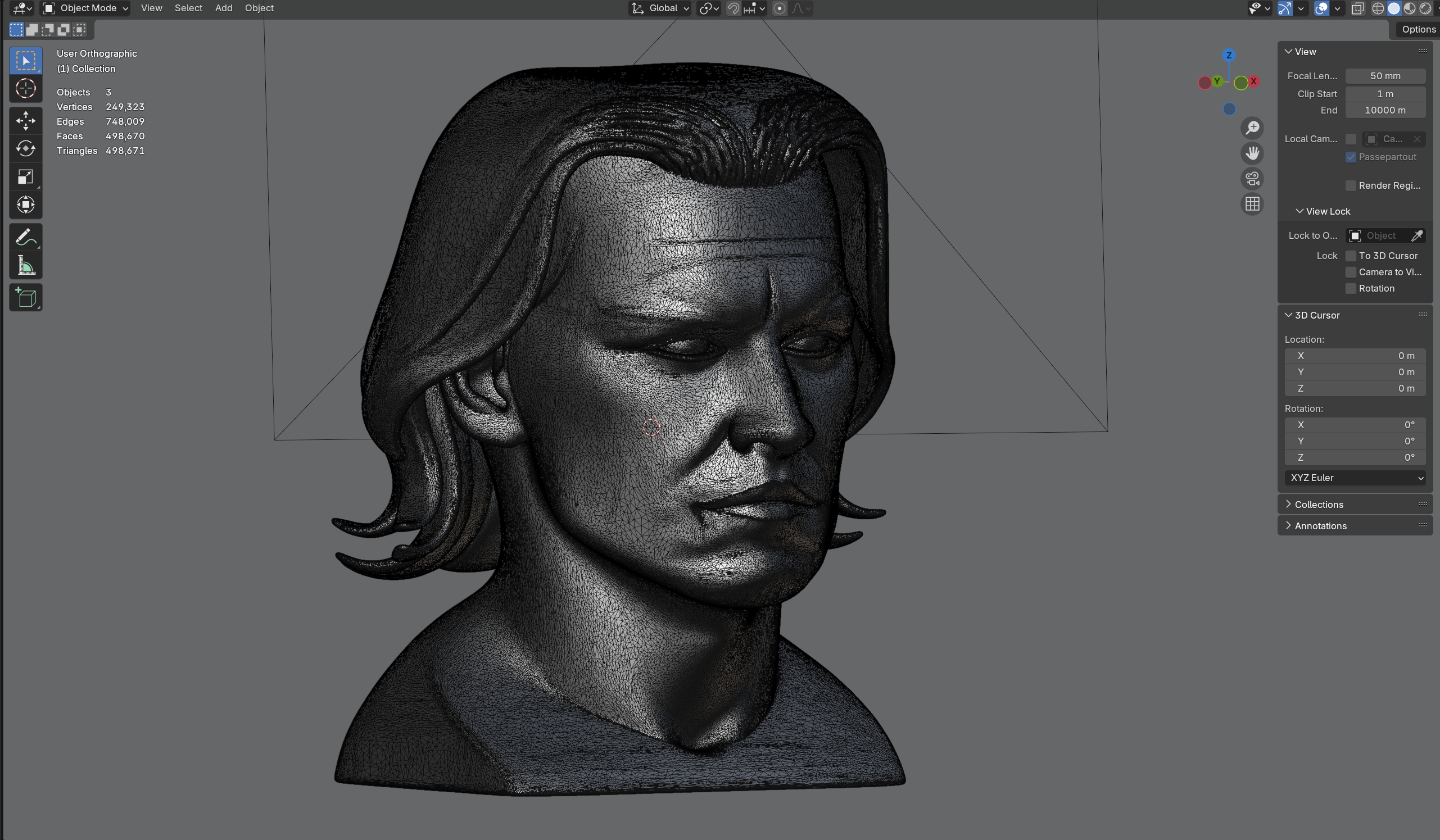Choose the Add Cube tool
1440x840 pixels.
tap(26, 298)
